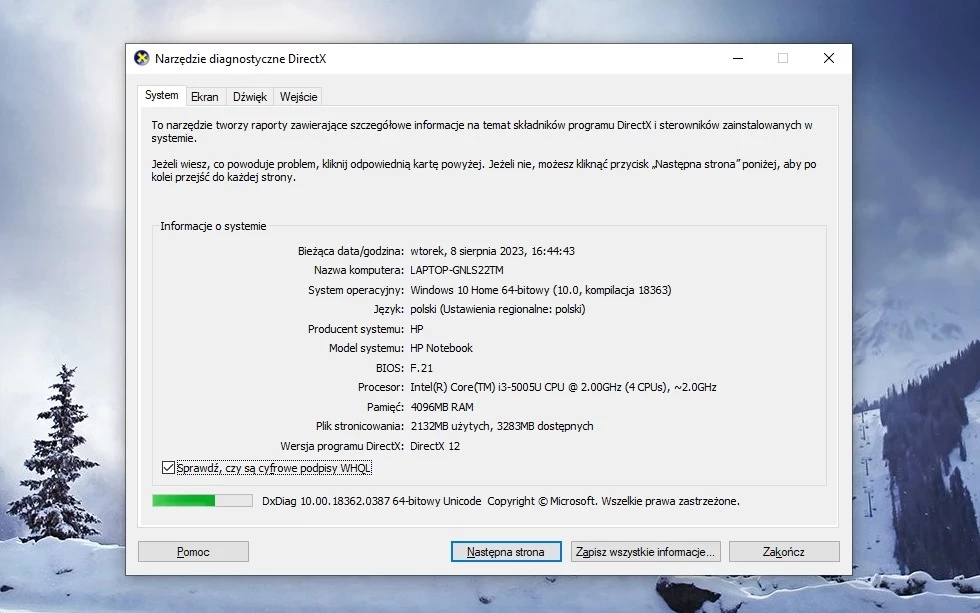Click the green progress bar
The height and width of the screenshot is (613, 980).
coord(202,501)
